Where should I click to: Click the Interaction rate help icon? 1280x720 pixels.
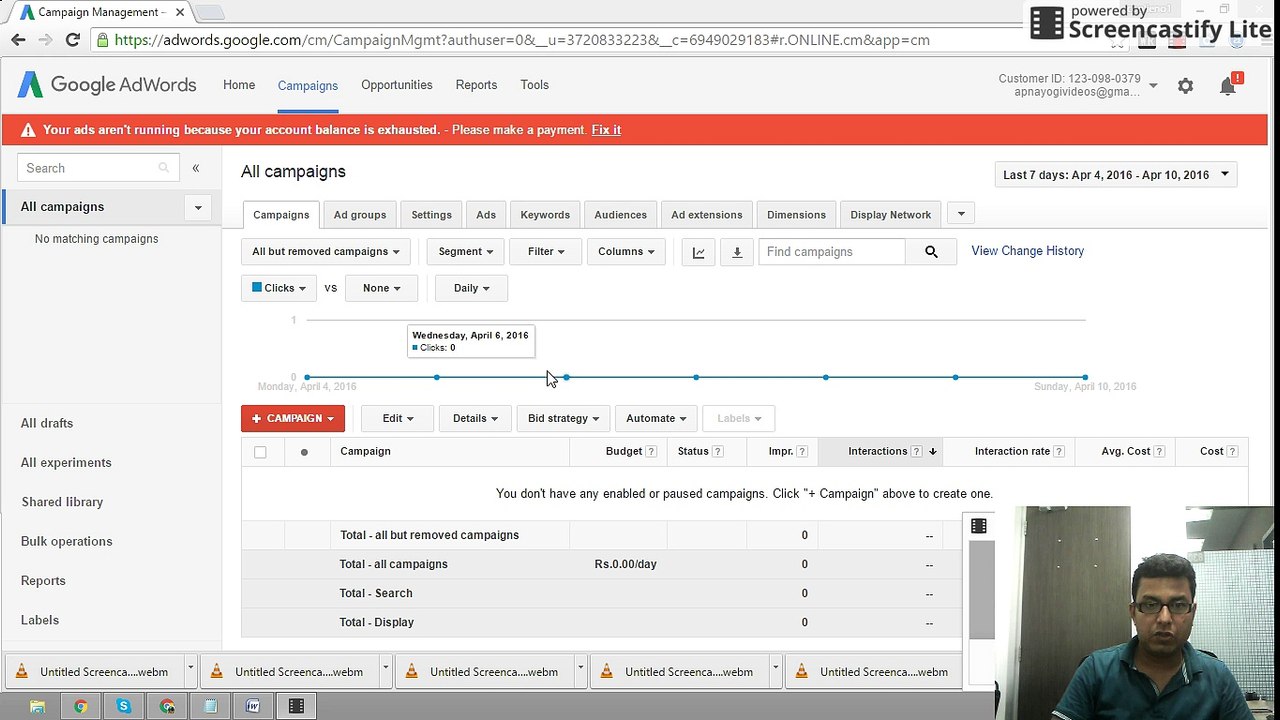click(x=1059, y=452)
